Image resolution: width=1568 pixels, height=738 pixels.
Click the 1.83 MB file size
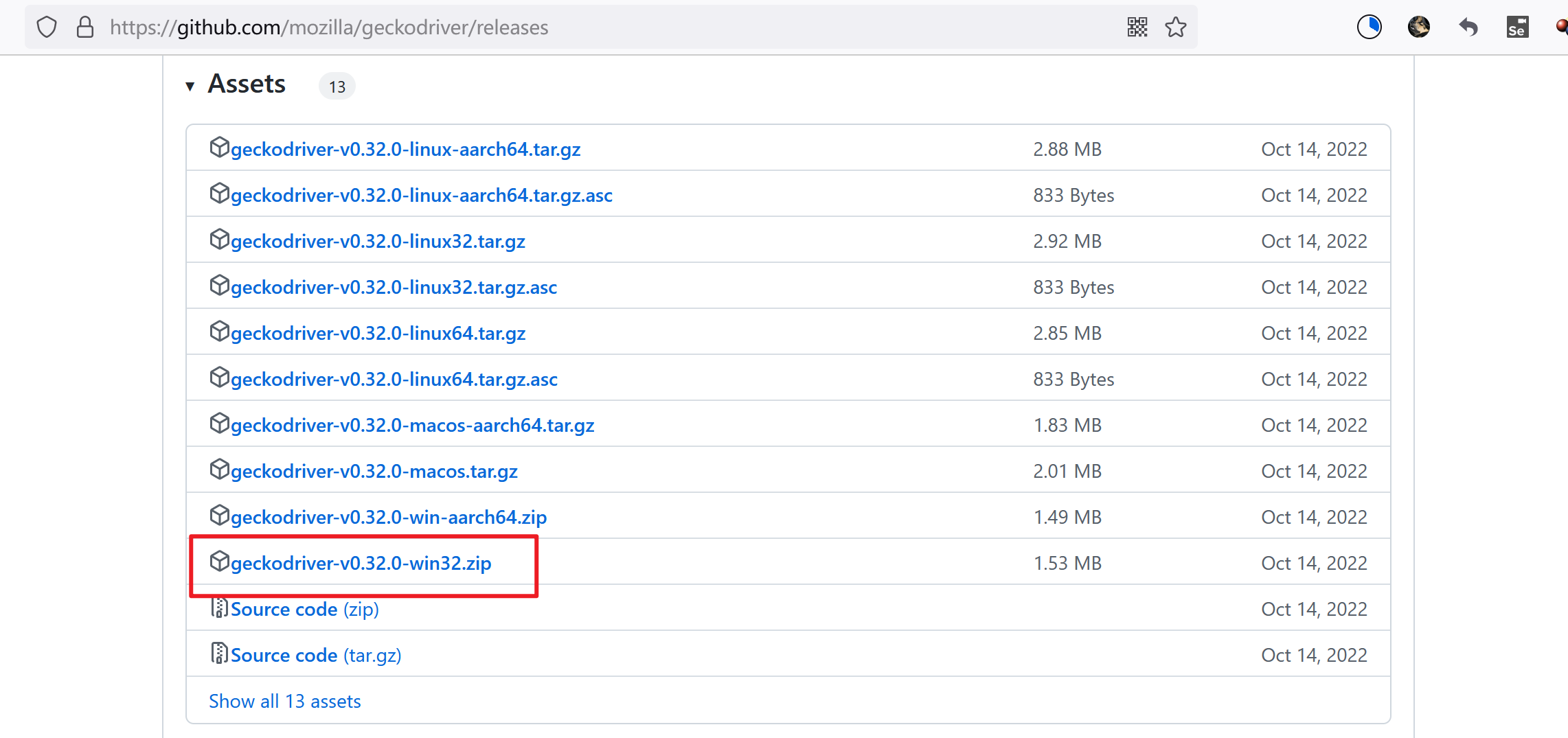pos(1067,425)
